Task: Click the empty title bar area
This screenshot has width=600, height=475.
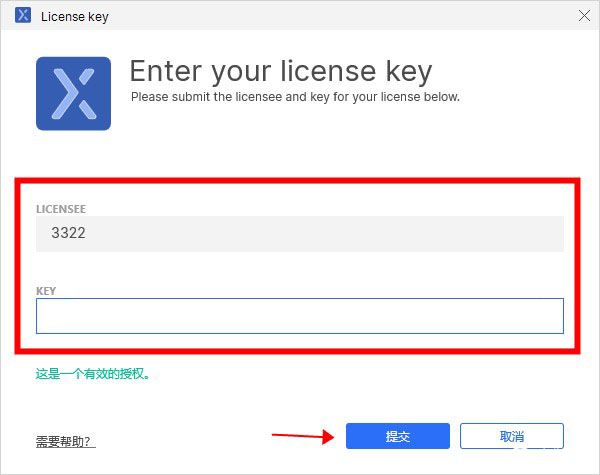Action: [x=341, y=16]
